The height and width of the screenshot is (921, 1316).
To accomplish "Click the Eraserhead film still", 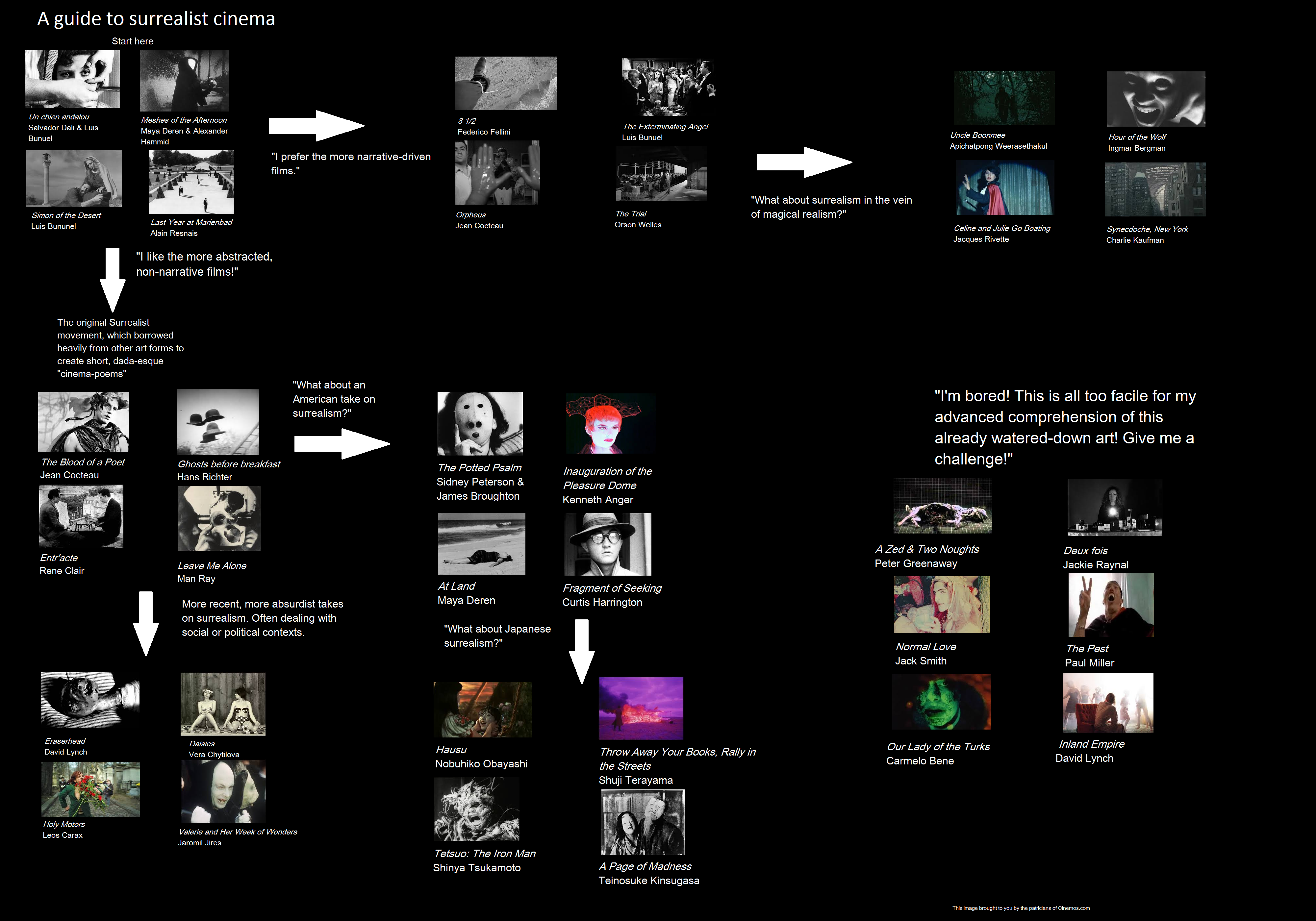I will pyautogui.click(x=90, y=700).
